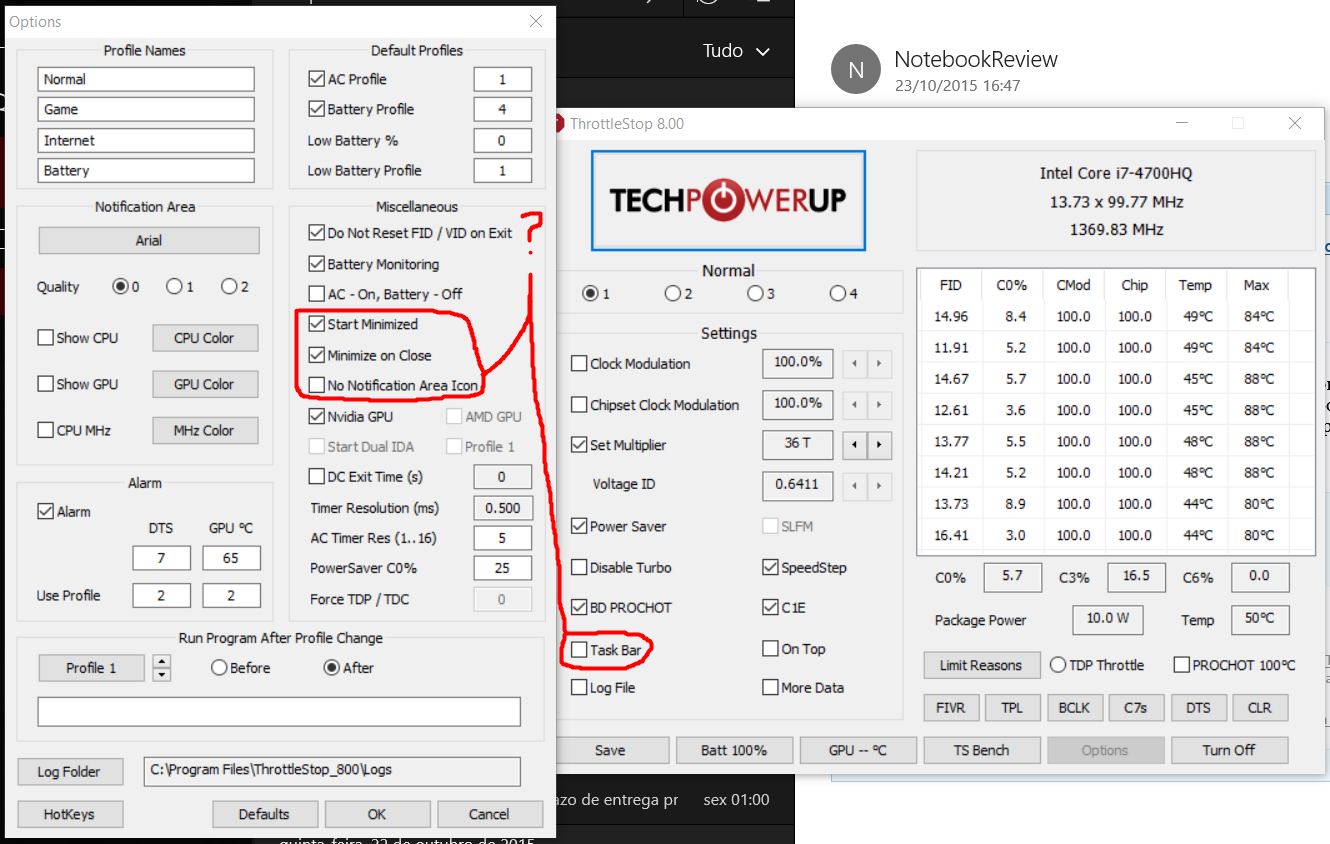The image size is (1330, 844).
Task: Enable the On Top checkbox
Action: (x=770, y=649)
